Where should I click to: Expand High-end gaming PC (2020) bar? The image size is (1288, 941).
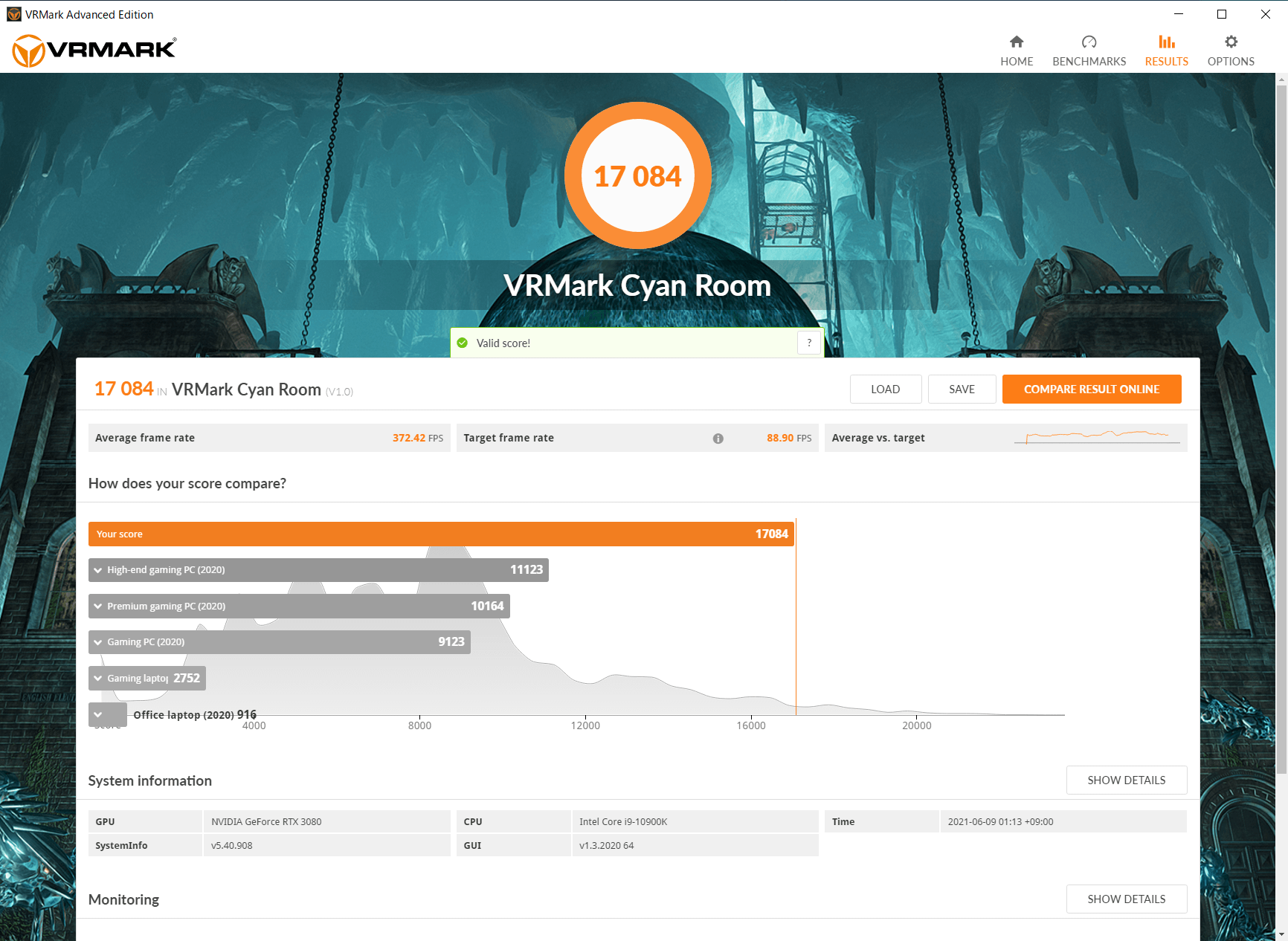318,570
